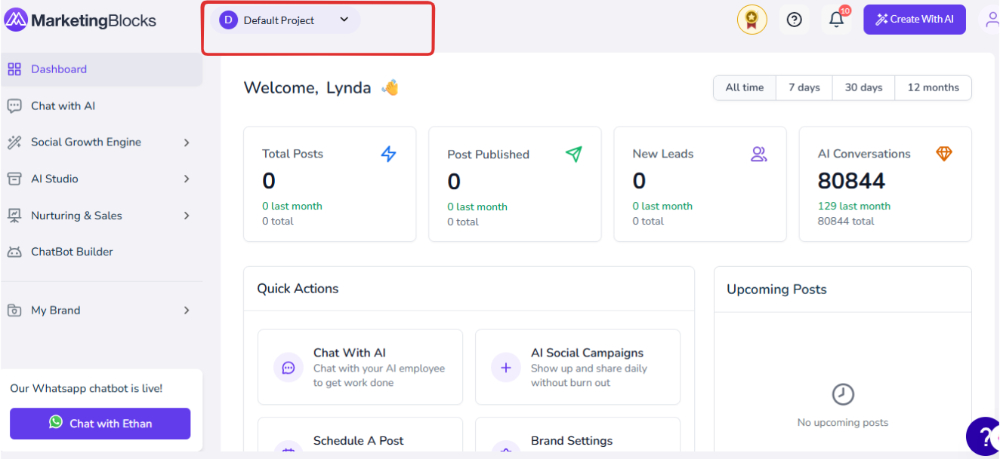The height and width of the screenshot is (459, 1000).
Task: Click the New Leads card
Action: coord(700,184)
